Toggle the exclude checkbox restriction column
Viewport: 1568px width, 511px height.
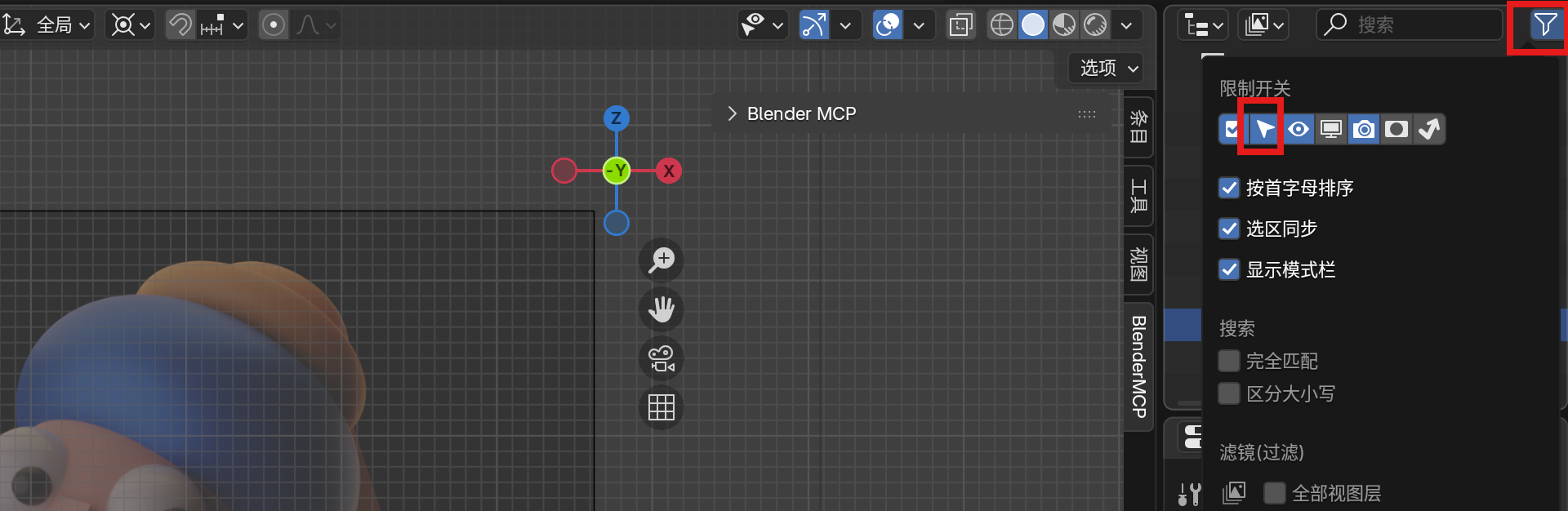point(1232,129)
